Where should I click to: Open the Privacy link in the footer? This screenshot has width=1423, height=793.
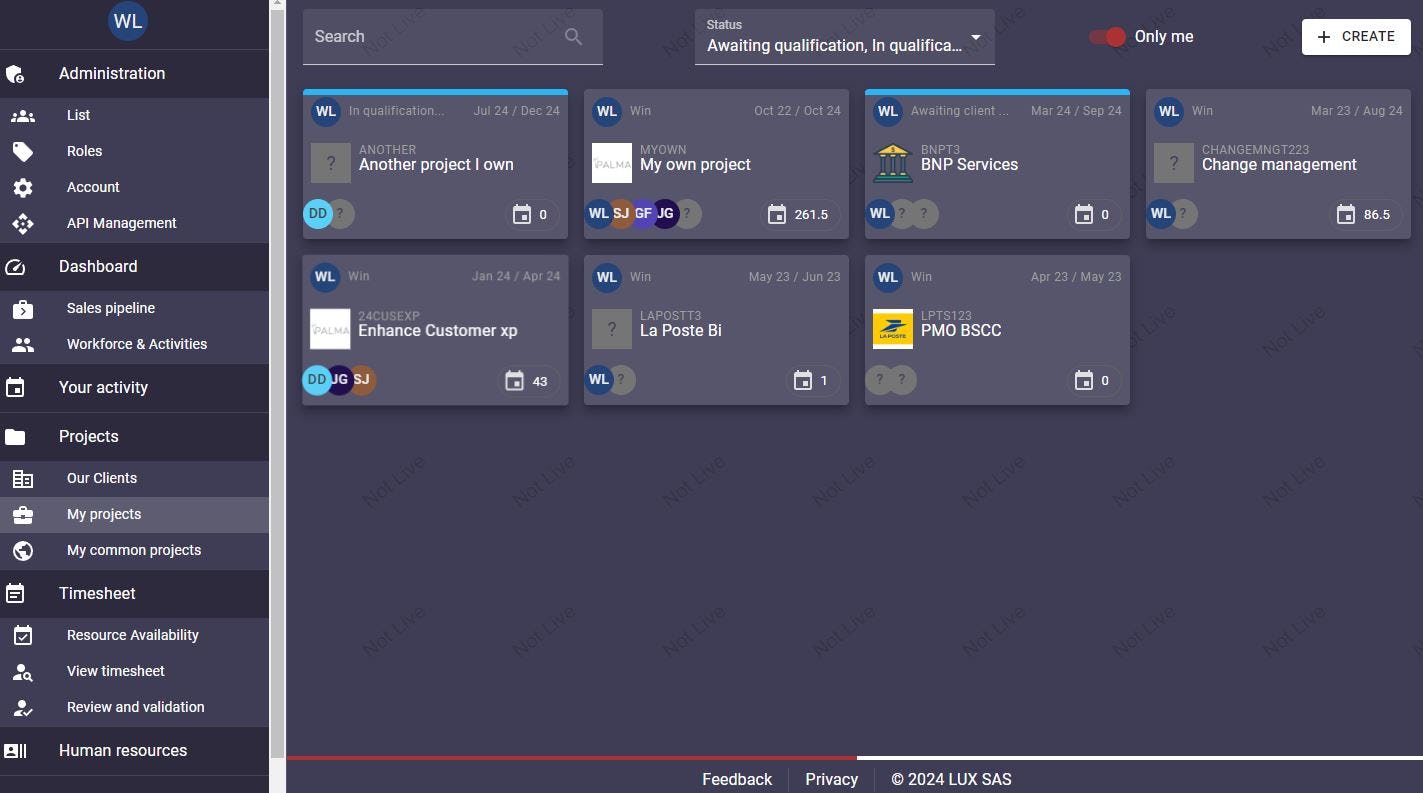point(831,779)
